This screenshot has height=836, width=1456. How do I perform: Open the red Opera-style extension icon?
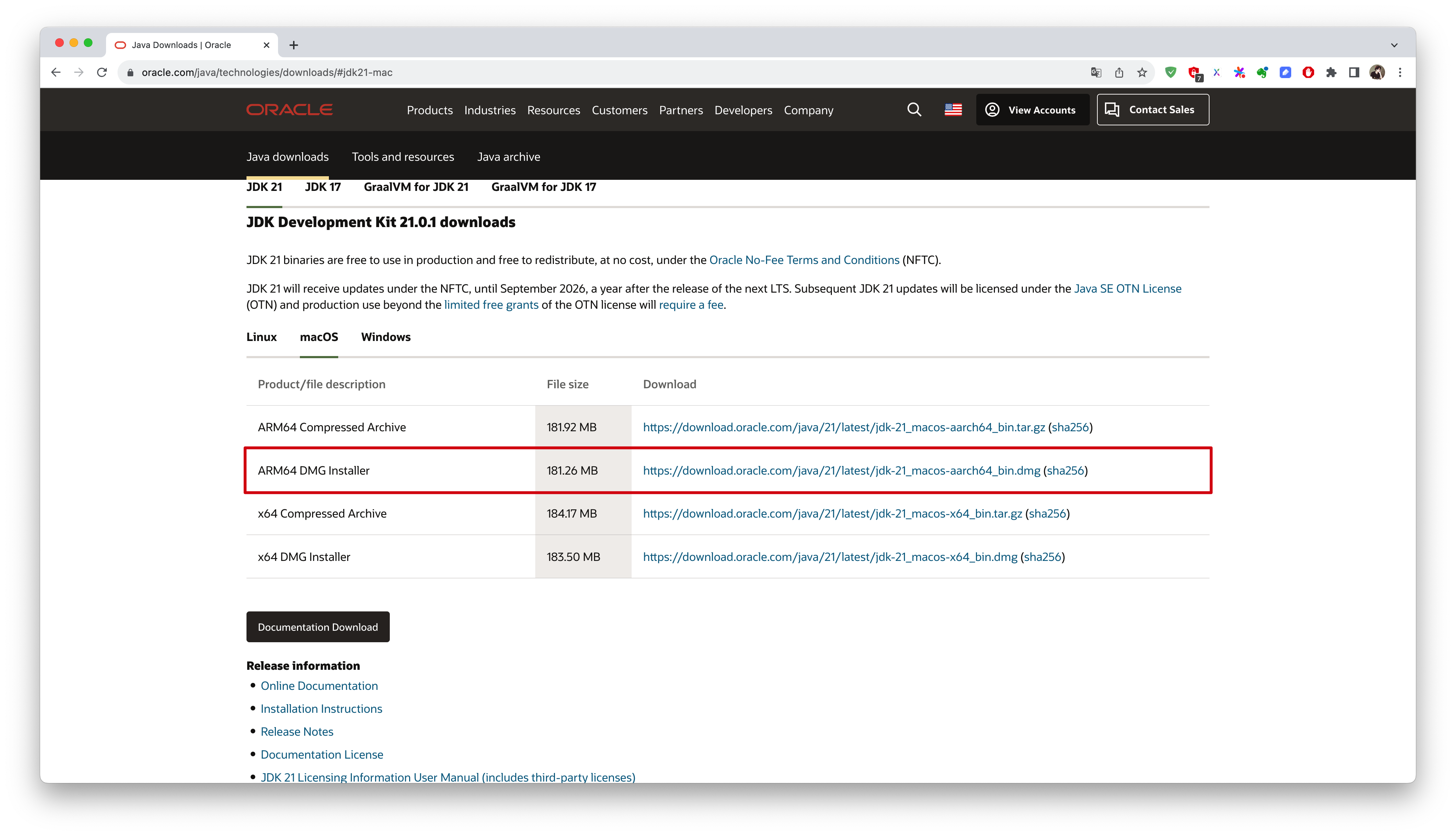click(1308, 72)
